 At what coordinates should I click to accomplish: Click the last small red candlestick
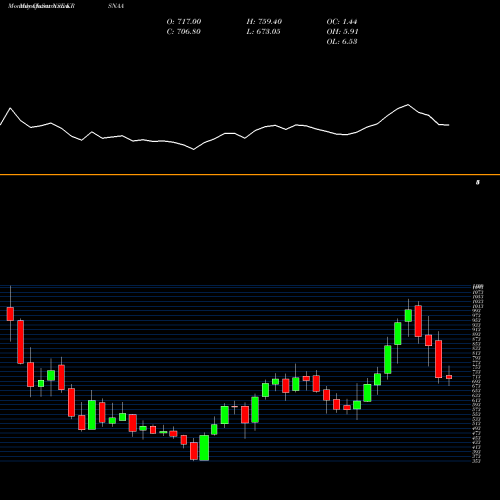[x=449, y=377]
